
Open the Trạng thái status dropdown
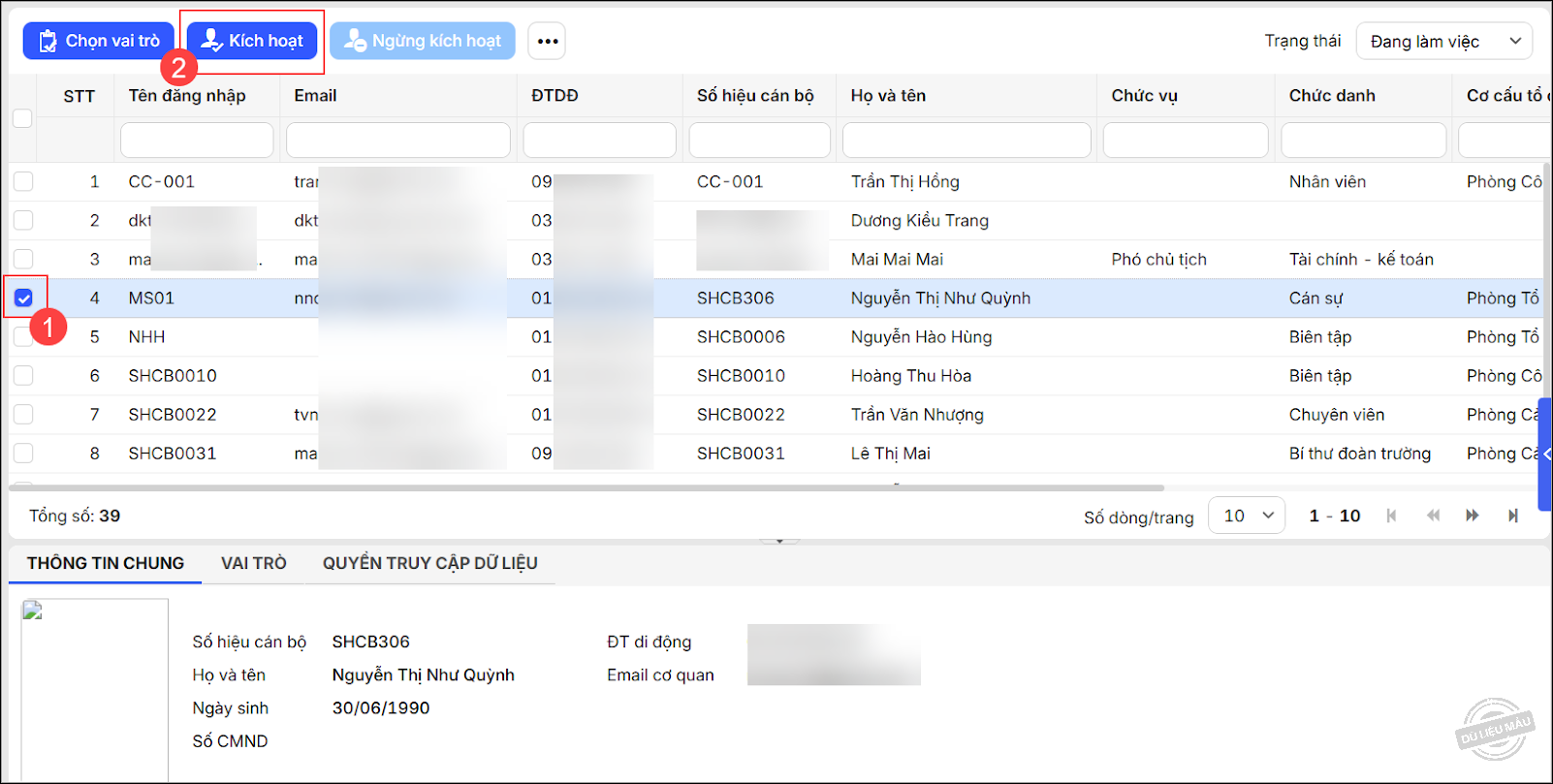click(x=1443, y=41)
